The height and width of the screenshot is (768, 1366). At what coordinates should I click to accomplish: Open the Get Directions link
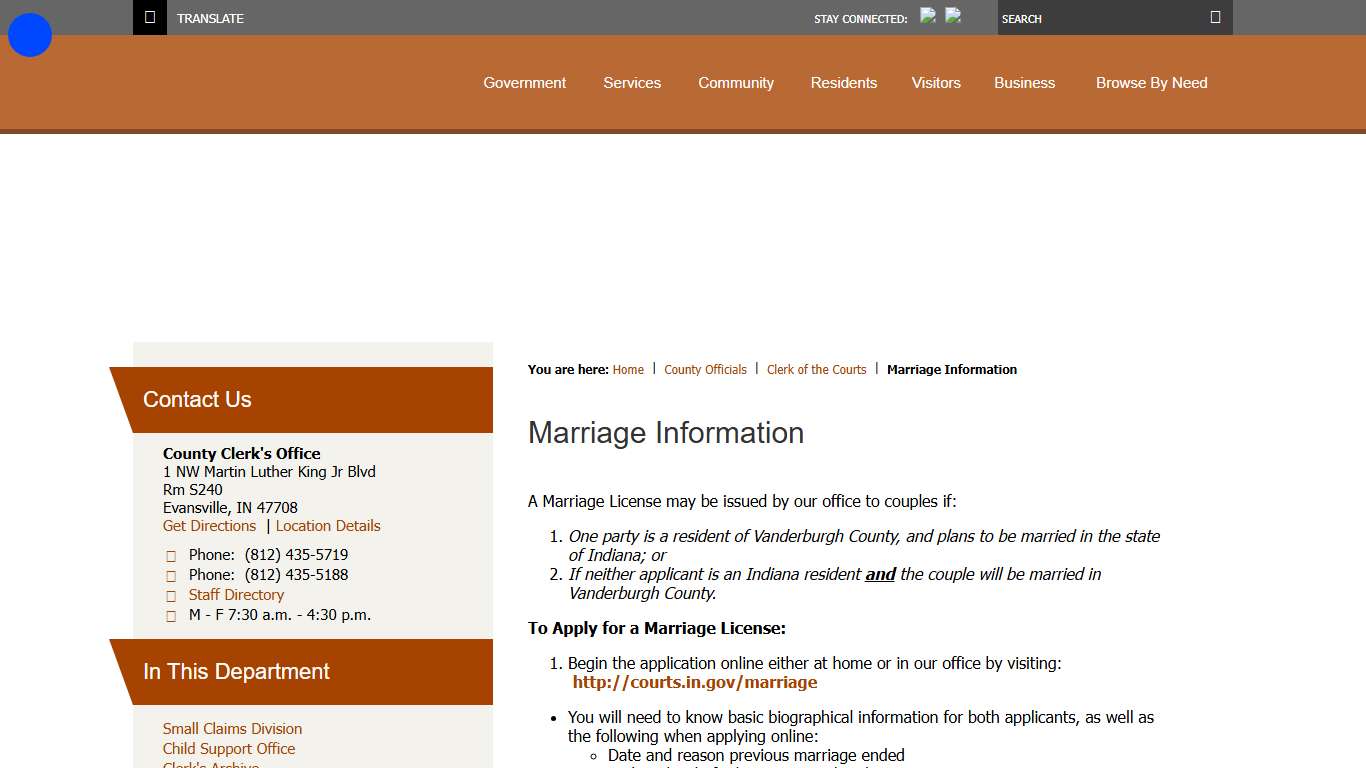click(209, 525)
